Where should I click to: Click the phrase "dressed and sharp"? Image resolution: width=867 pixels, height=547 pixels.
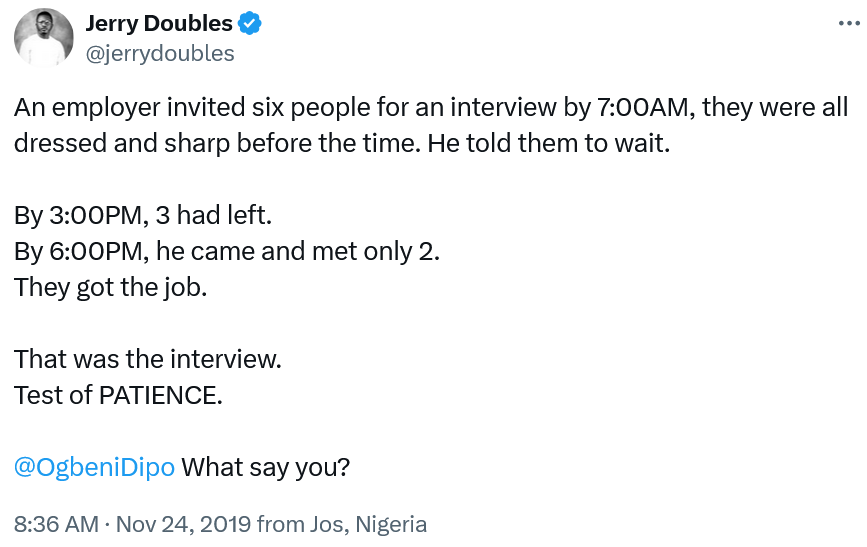pyautogui.click(x=122, y=143)
